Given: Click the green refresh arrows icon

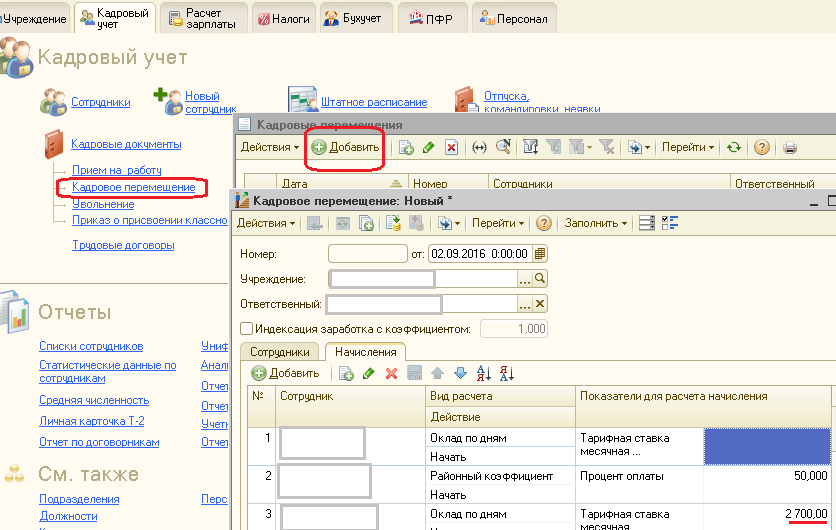Looking at the screenshot, I should [734, 147].
